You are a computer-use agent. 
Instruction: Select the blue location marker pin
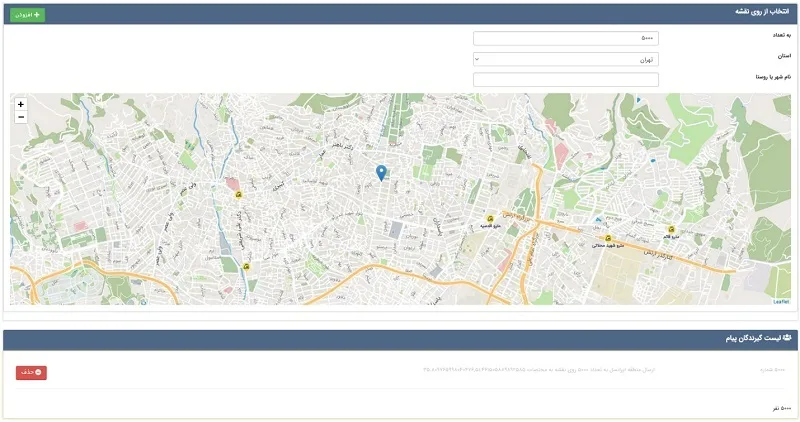tap(381, 173)
